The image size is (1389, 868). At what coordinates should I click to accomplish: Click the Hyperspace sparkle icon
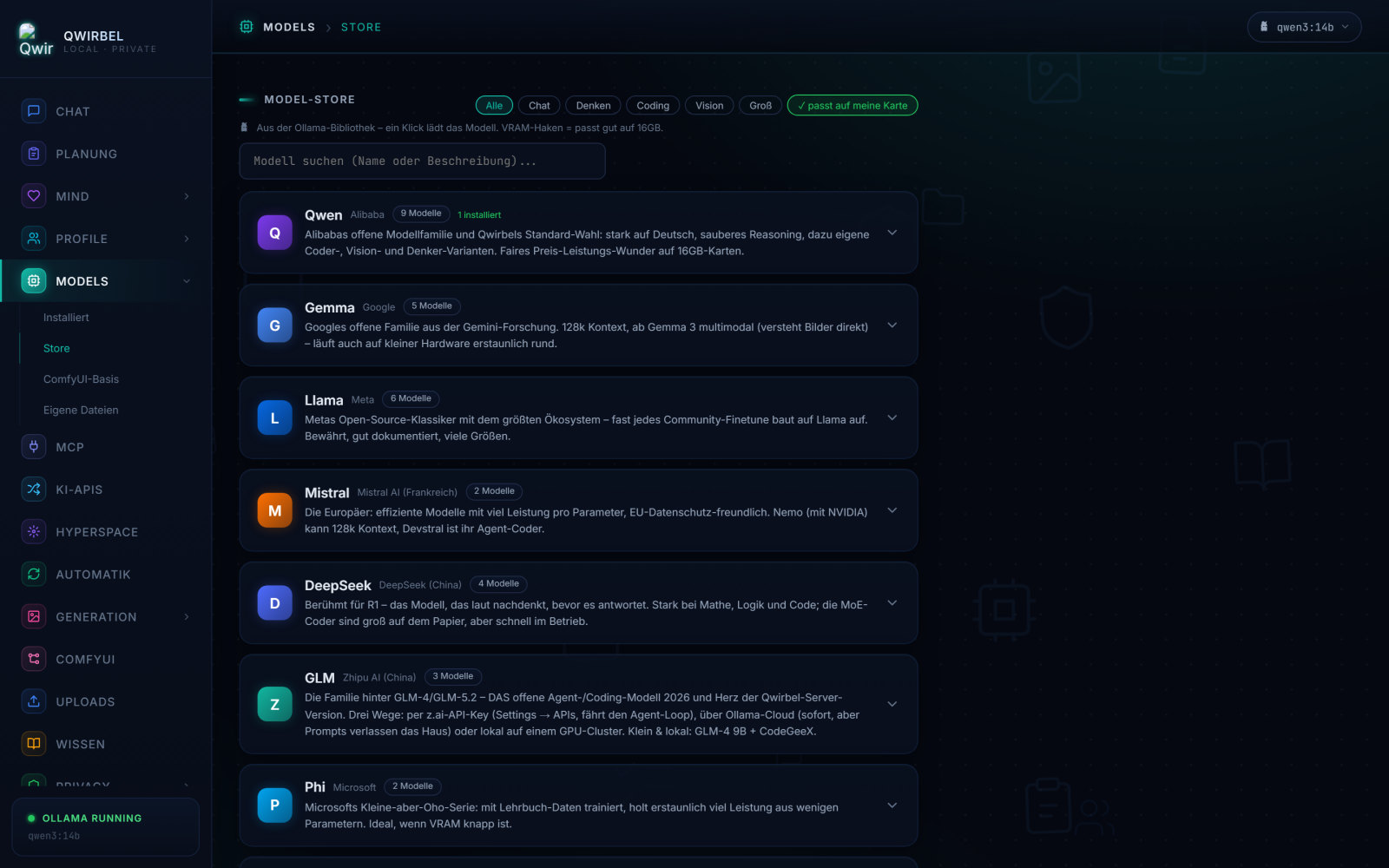[34, 532]
